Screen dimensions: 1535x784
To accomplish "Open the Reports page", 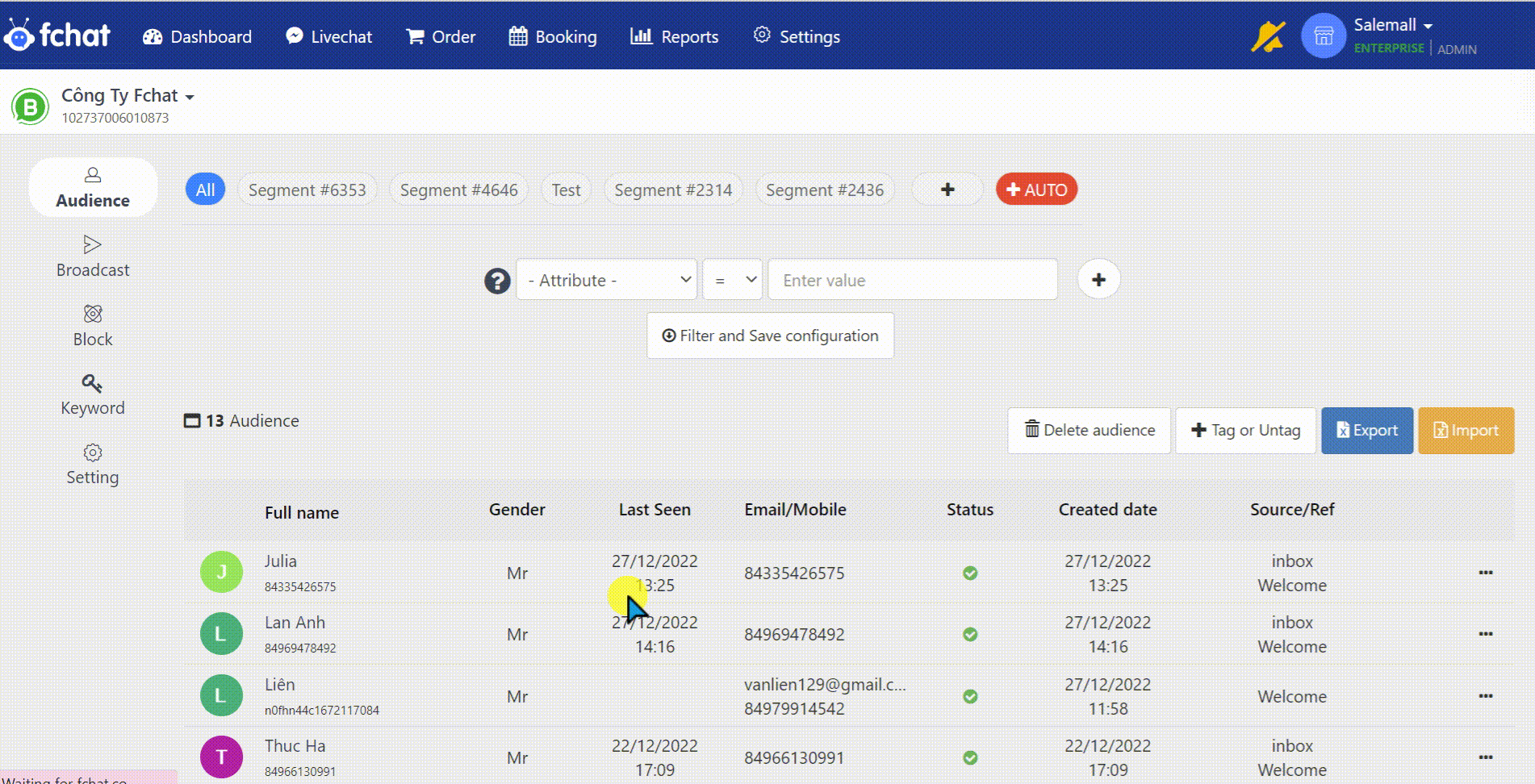I will pyautogui.click(x=674, y=36).
